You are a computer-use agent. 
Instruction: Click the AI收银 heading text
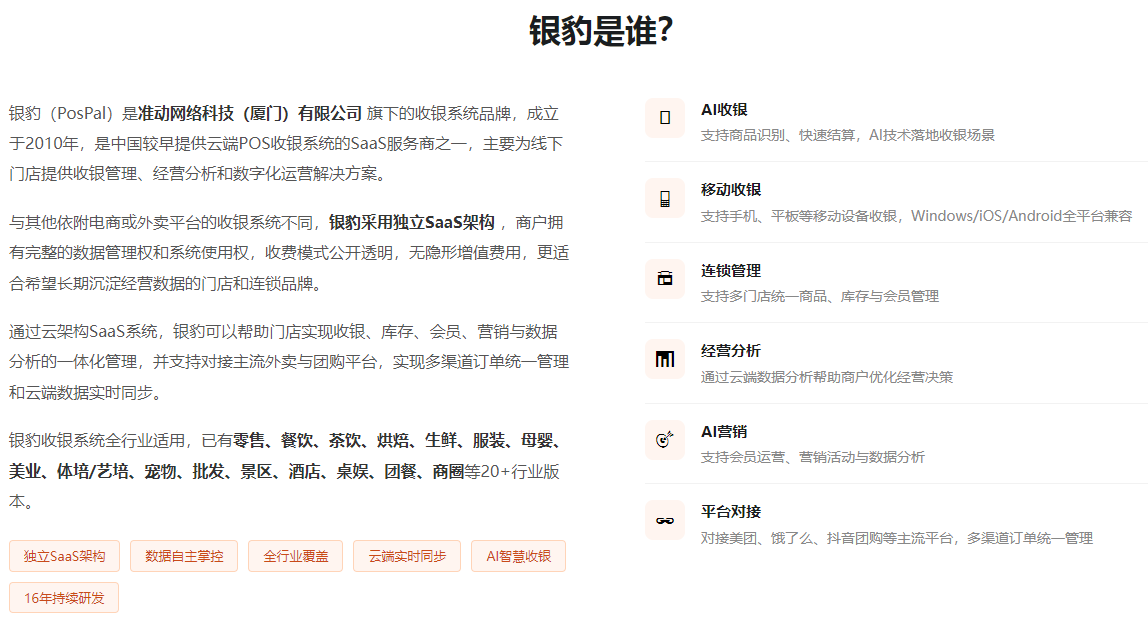(x=724, y=110)
